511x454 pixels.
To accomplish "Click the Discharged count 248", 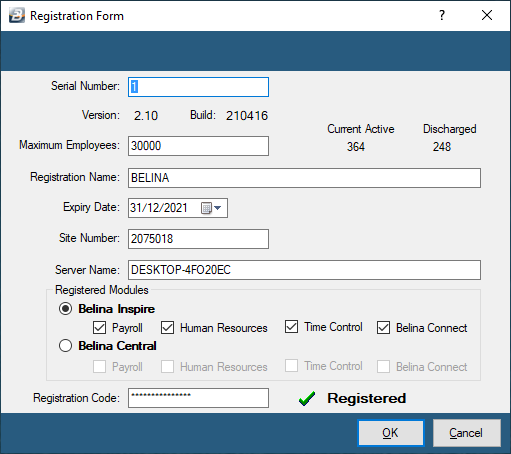I will (x=442, y=147).
